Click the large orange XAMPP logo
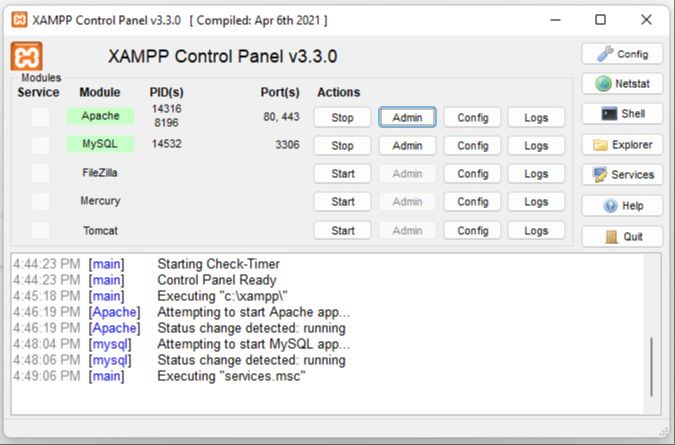 pos(26,56)
